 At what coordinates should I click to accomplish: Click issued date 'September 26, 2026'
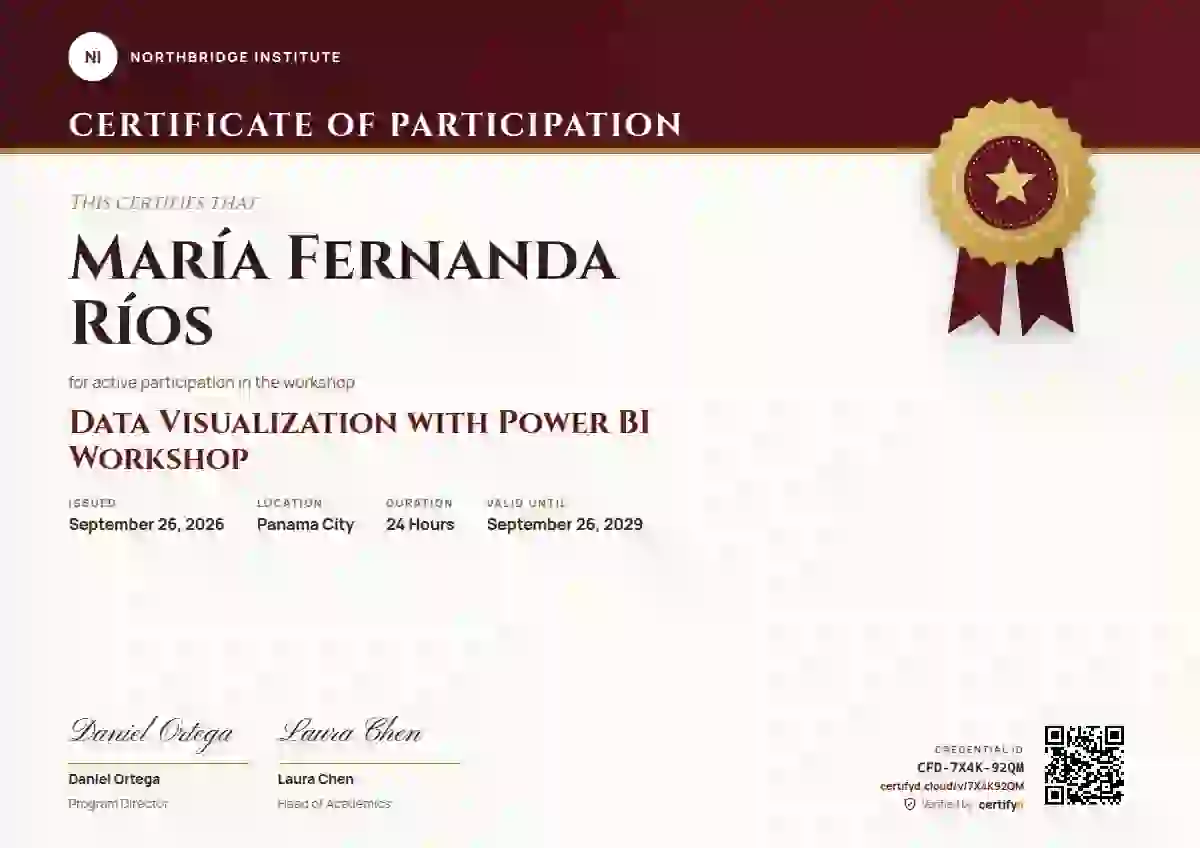coord(146,524)
